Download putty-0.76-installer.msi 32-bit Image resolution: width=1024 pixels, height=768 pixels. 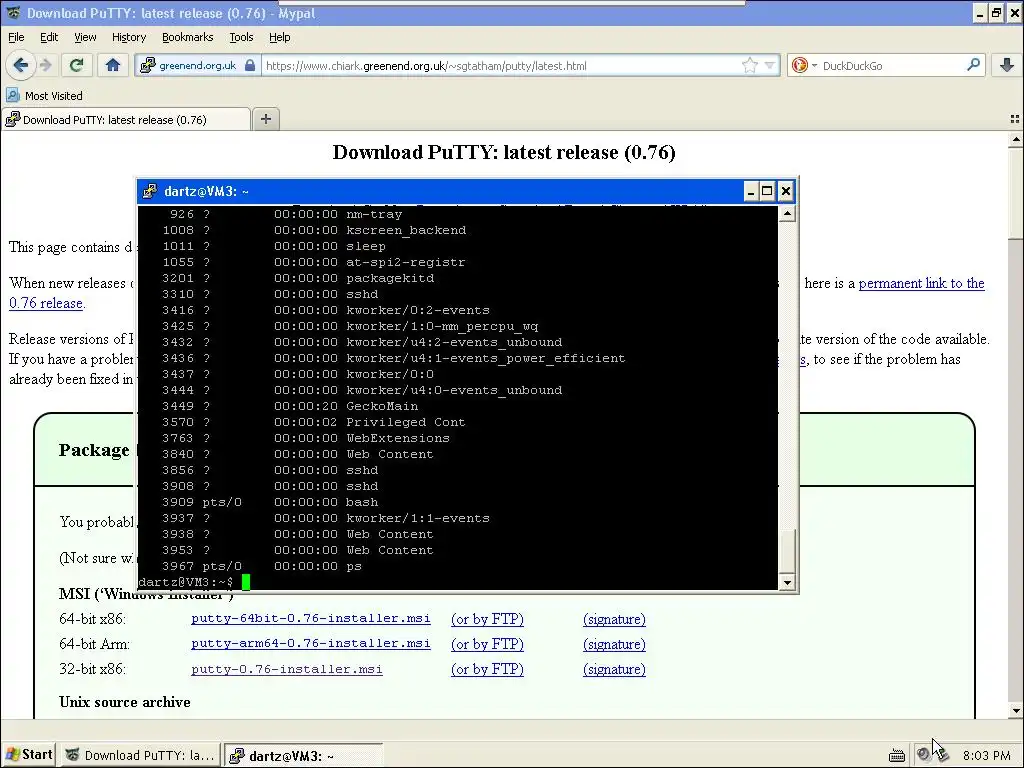287,669
